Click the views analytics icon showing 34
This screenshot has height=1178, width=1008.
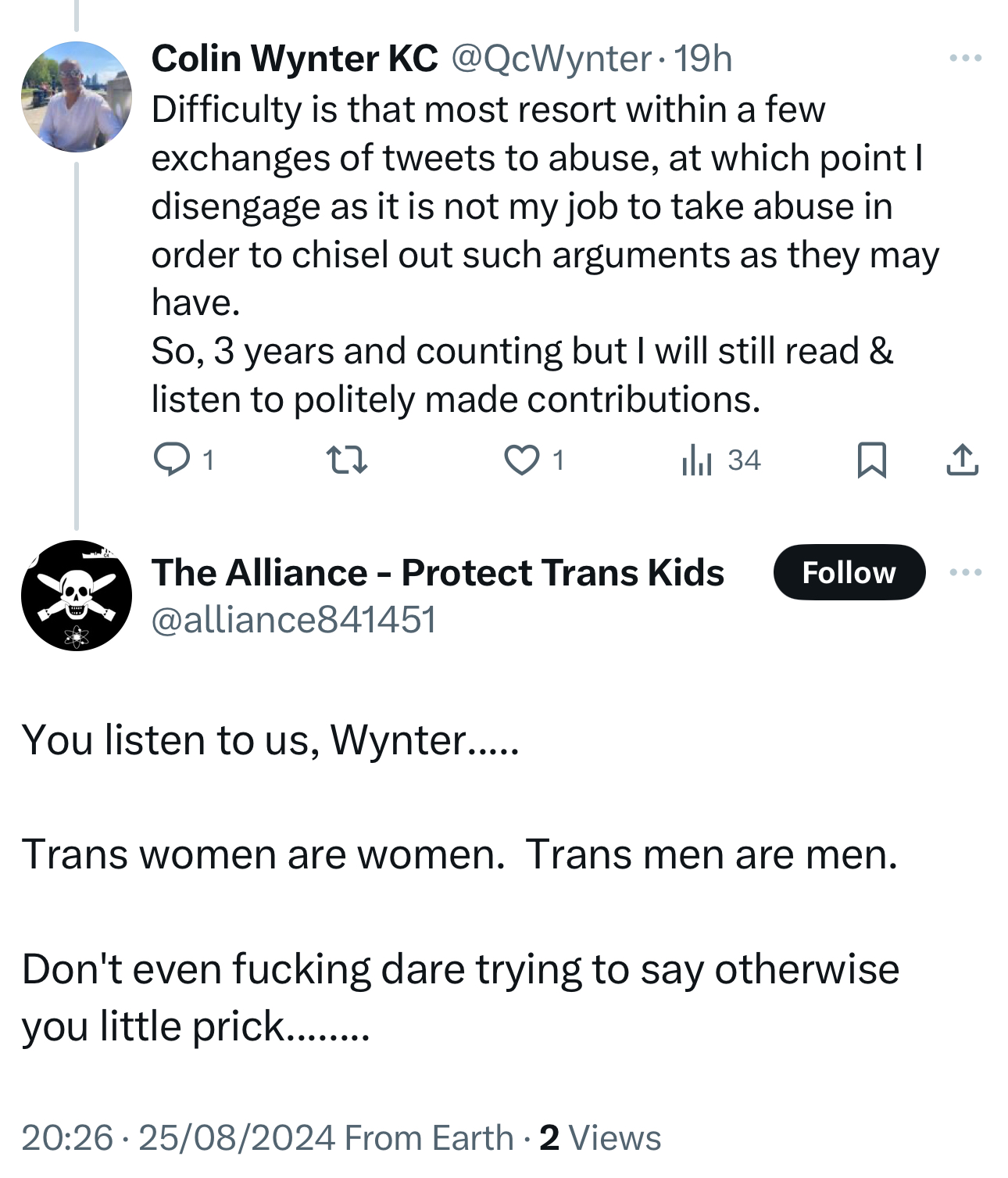click(696, 460)
